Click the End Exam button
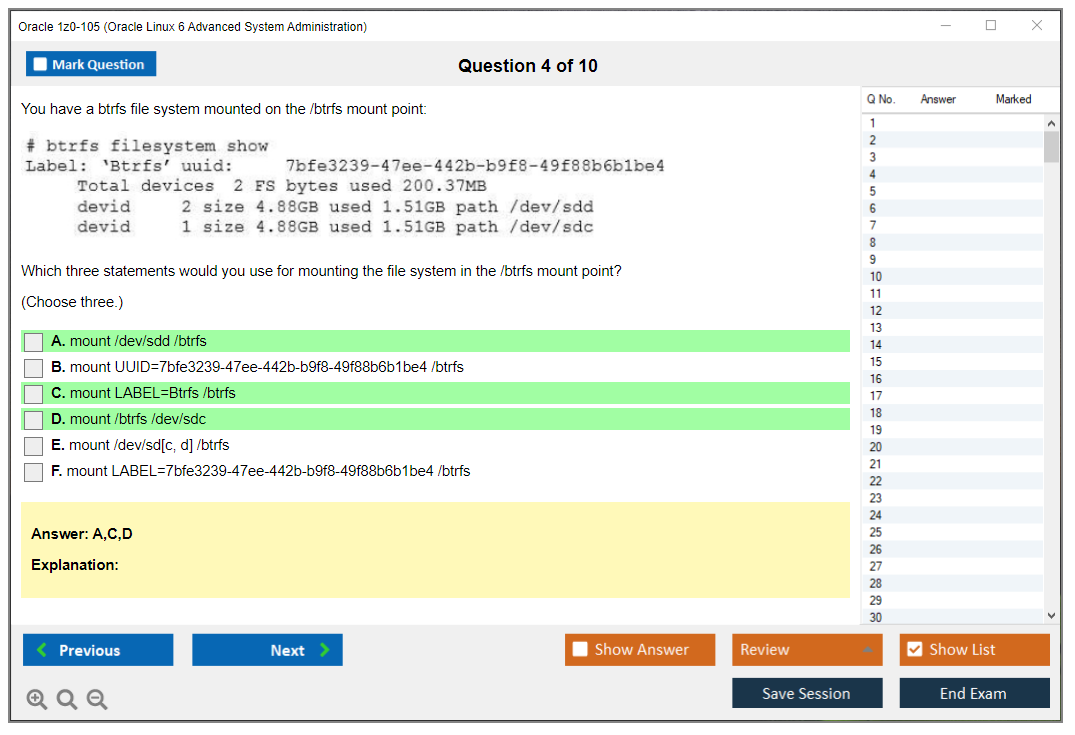Image resolution: width=1075 pixels, height=735 pixels. click(974, 693)
